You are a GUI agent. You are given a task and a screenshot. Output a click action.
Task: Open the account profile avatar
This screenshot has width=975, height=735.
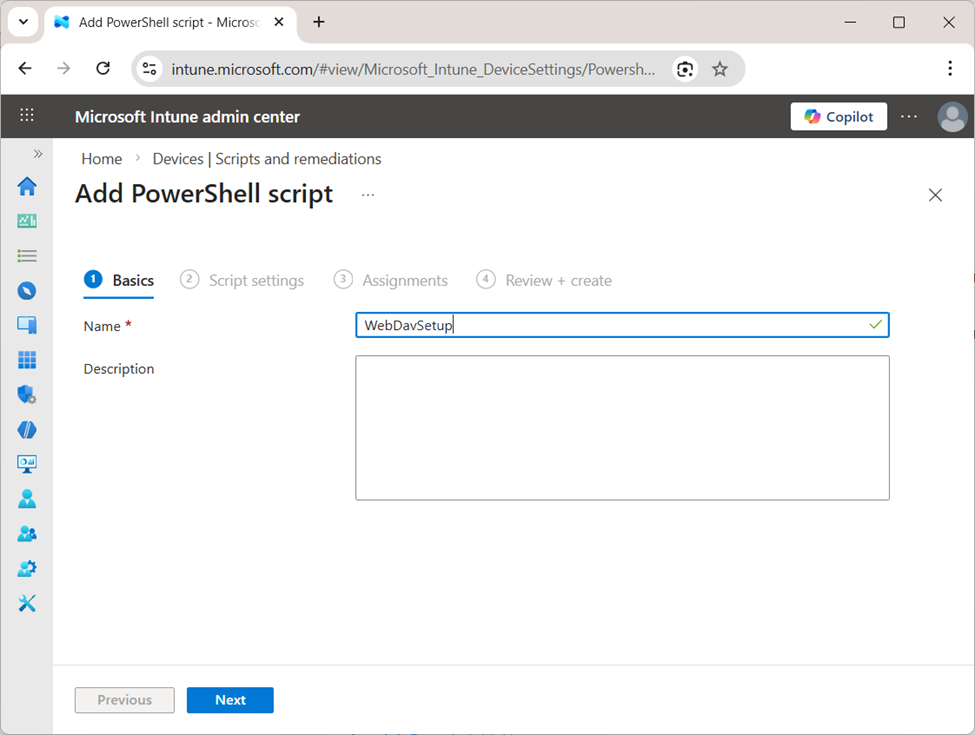952,116
